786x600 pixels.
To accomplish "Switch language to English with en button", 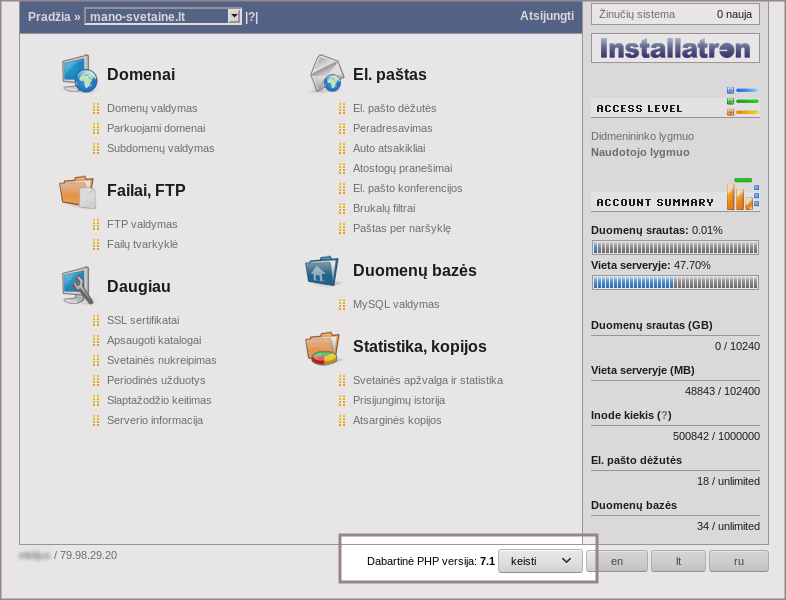I will tap(617, 561).
